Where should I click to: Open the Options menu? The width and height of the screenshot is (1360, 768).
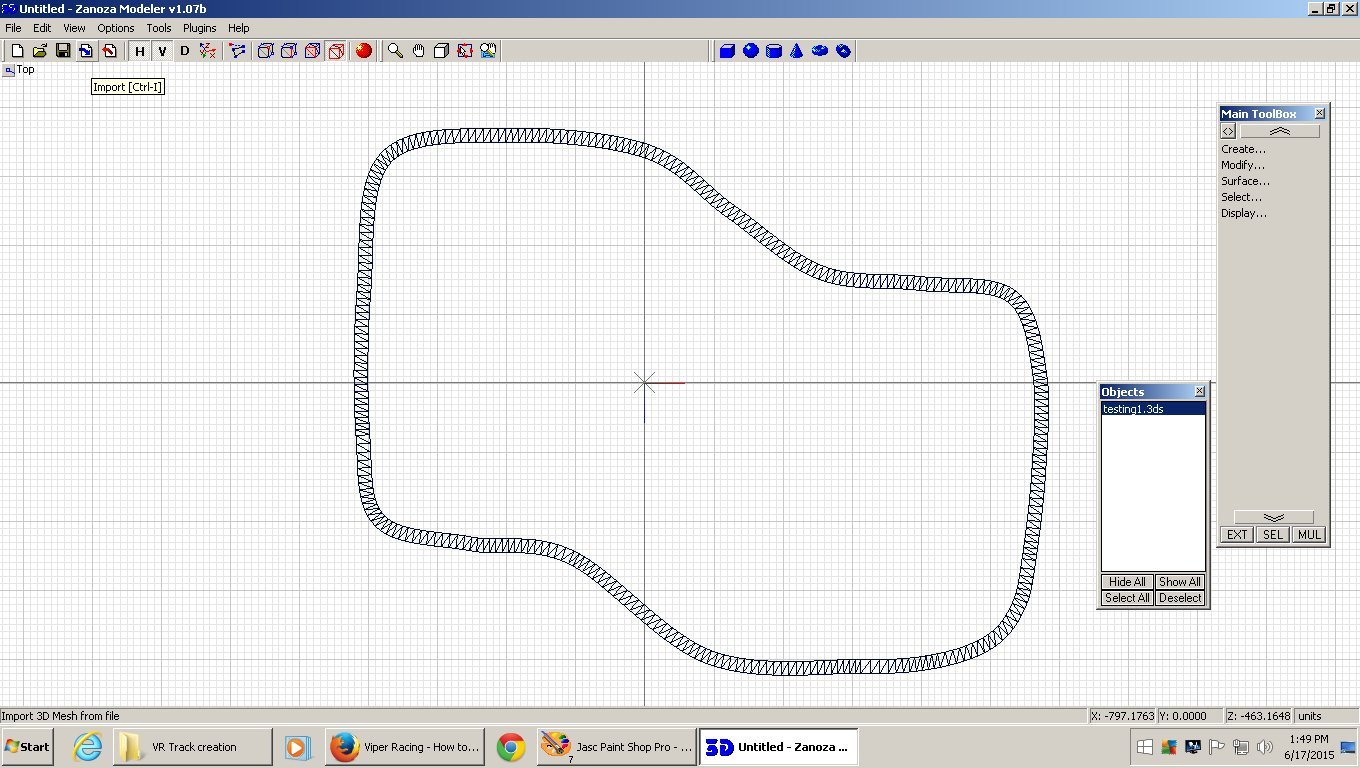116,28
